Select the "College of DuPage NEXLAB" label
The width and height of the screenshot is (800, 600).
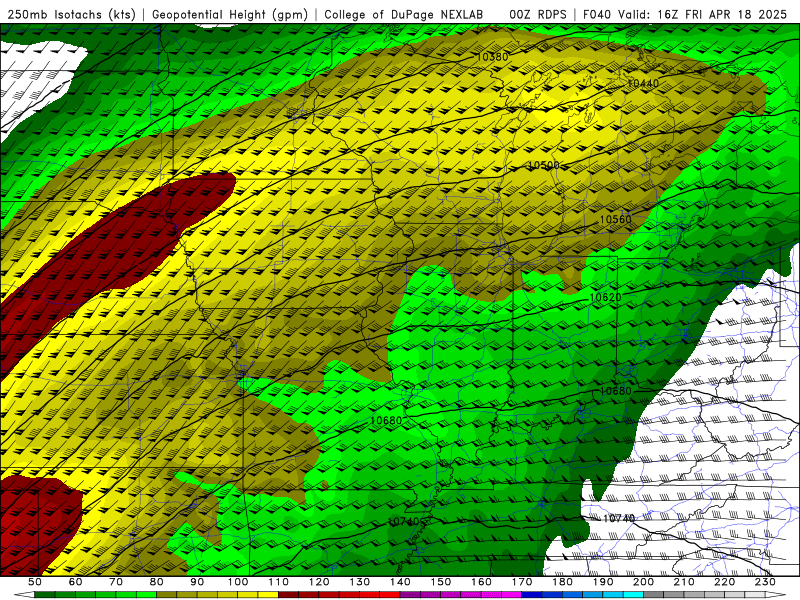404,14
